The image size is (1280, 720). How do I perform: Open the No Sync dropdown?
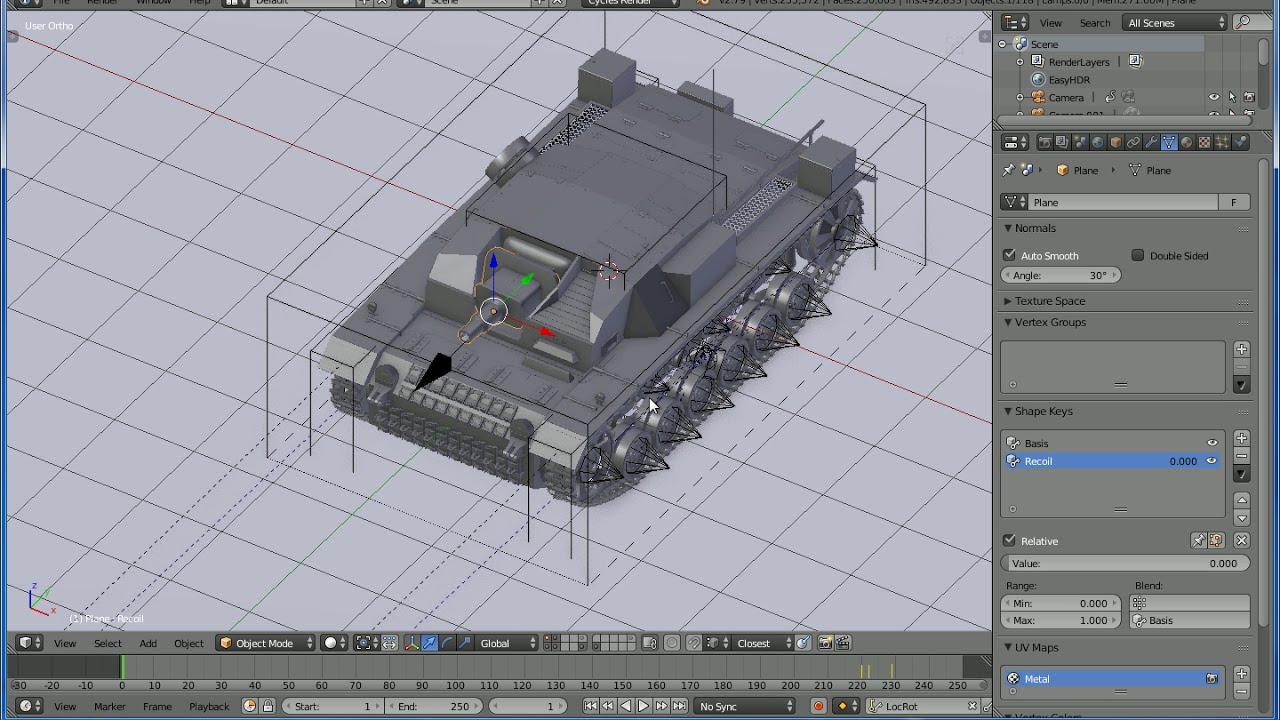[x=745, y=706]
